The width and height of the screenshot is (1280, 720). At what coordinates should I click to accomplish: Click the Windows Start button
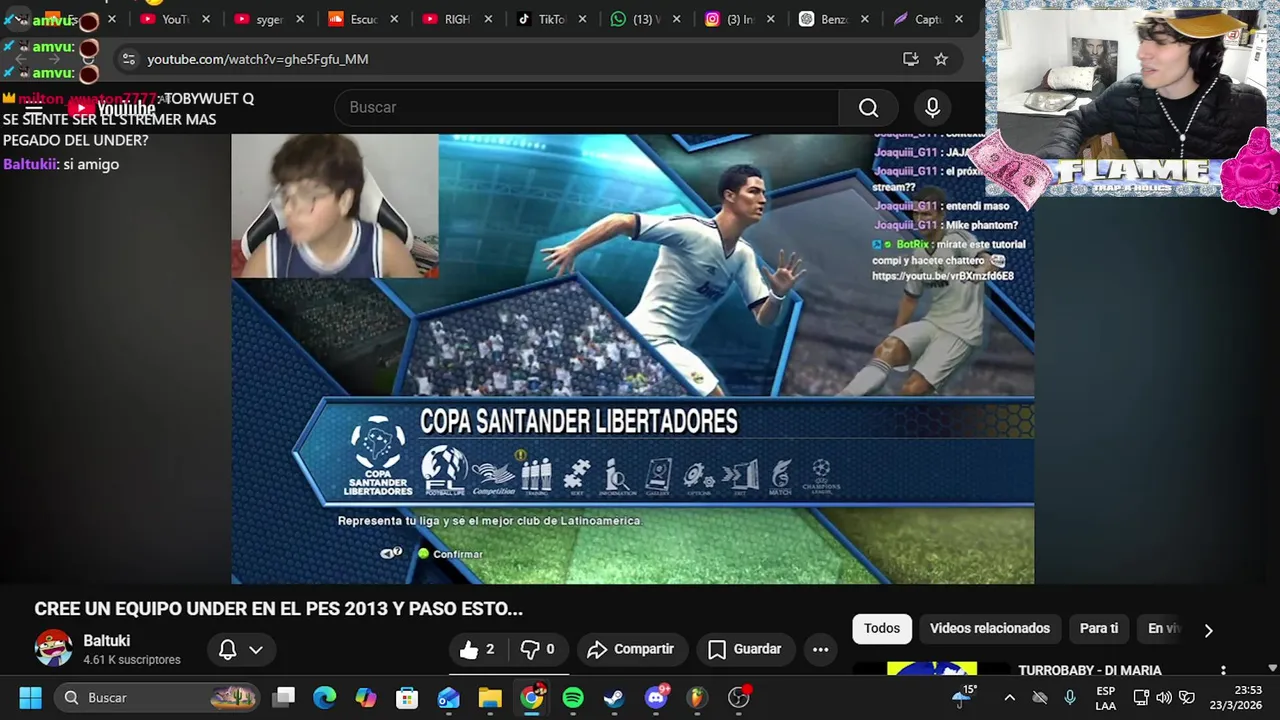[30, 698]
